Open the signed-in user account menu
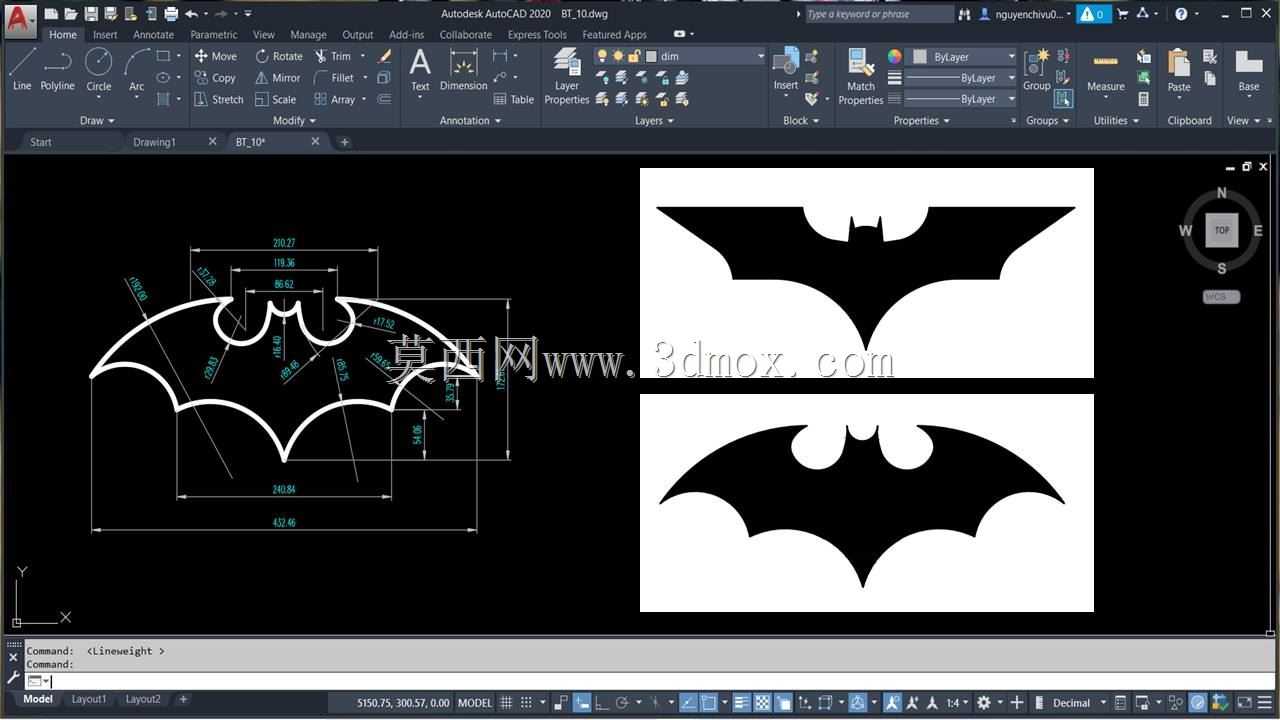1280x720 pixels. (1025, 14)
